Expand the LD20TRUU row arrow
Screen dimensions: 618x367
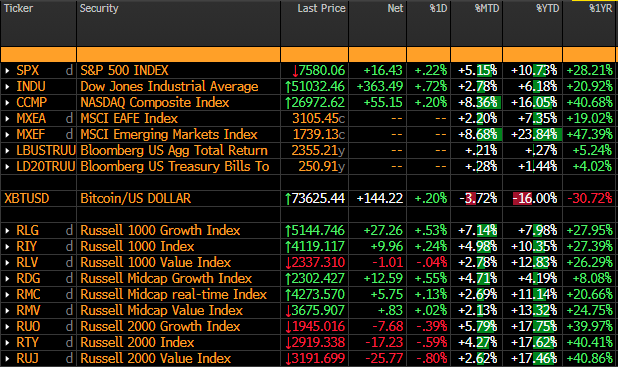click(x=7, y=167)
